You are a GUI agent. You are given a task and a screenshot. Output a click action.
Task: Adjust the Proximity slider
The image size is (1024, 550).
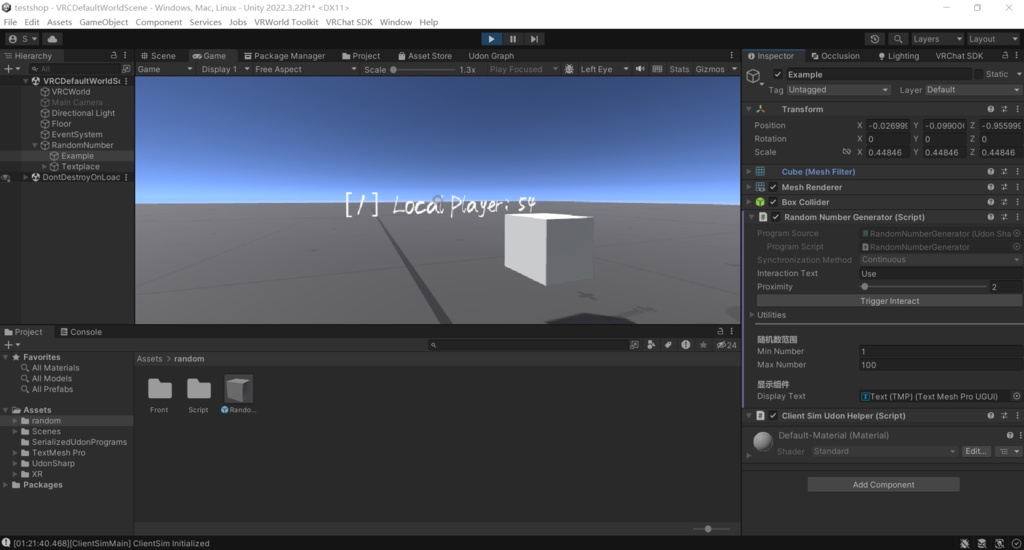pos(925,287)
